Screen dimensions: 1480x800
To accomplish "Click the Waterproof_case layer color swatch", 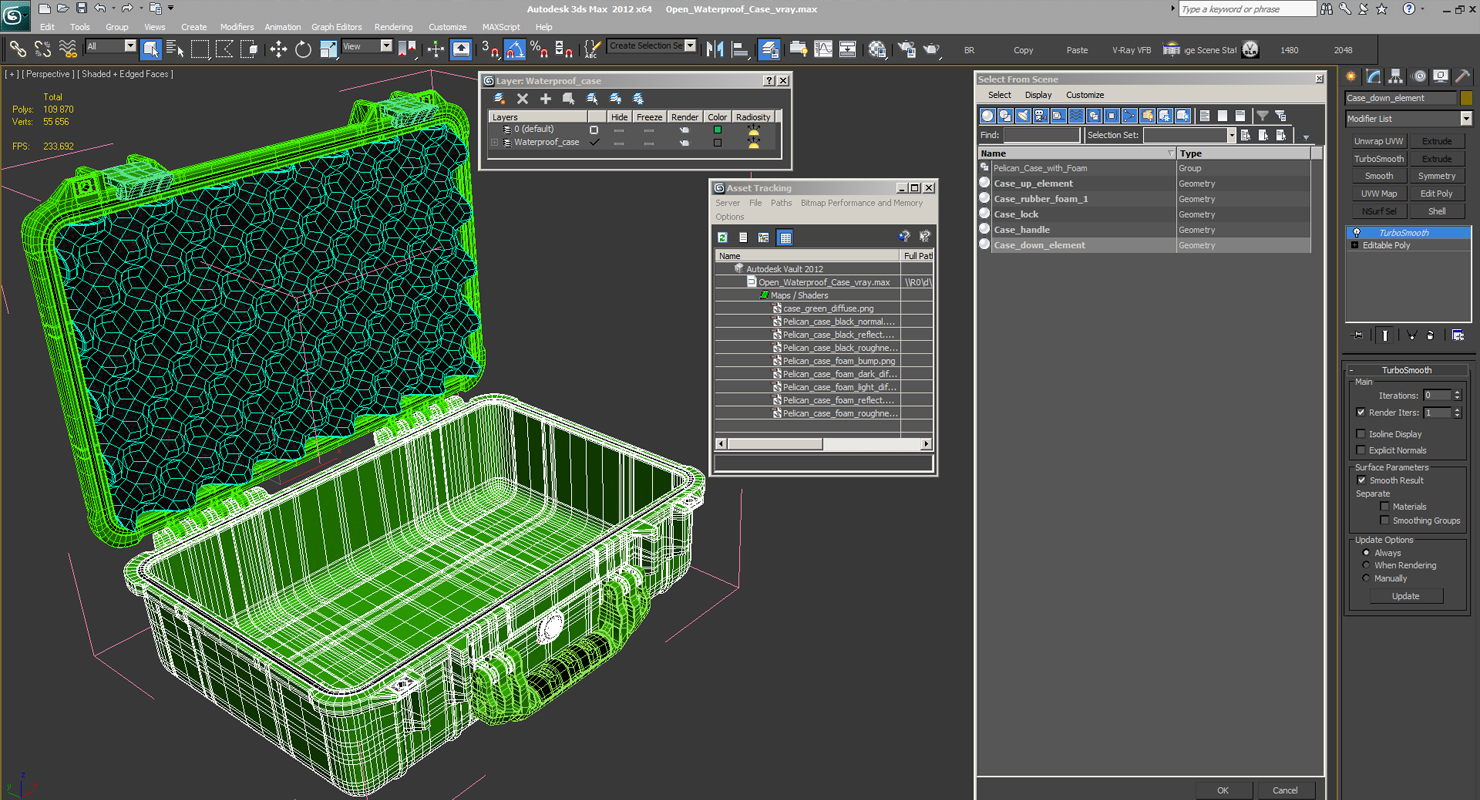I will click(x=717, y=142).
